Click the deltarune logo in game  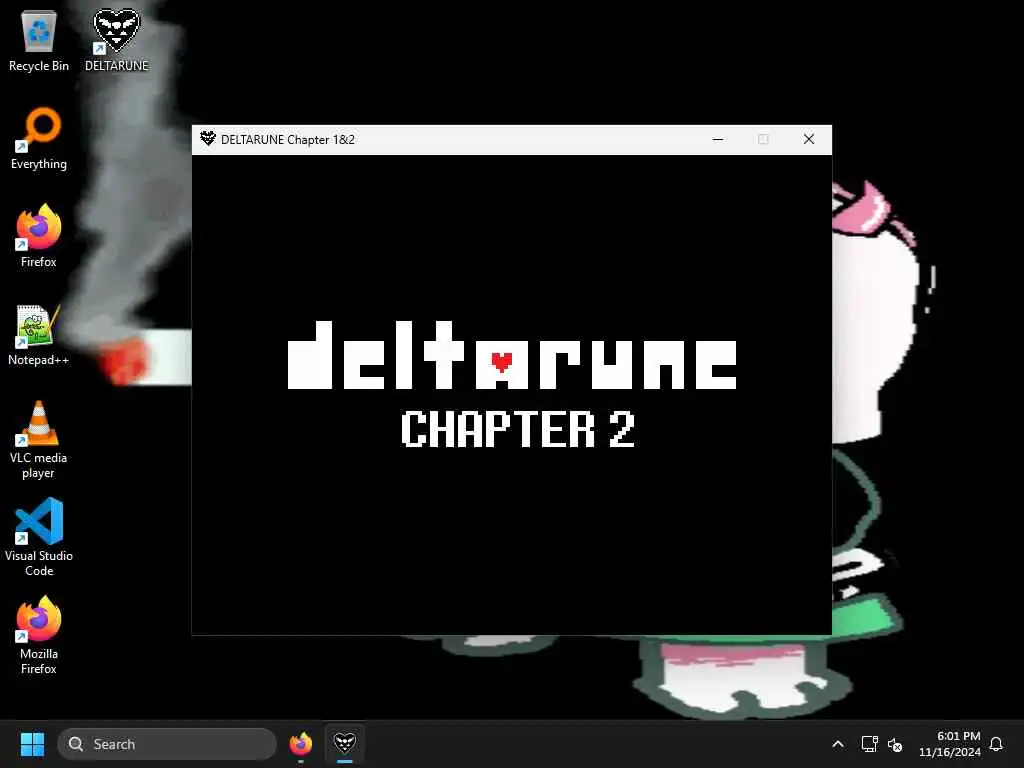[x=513, y=355]
